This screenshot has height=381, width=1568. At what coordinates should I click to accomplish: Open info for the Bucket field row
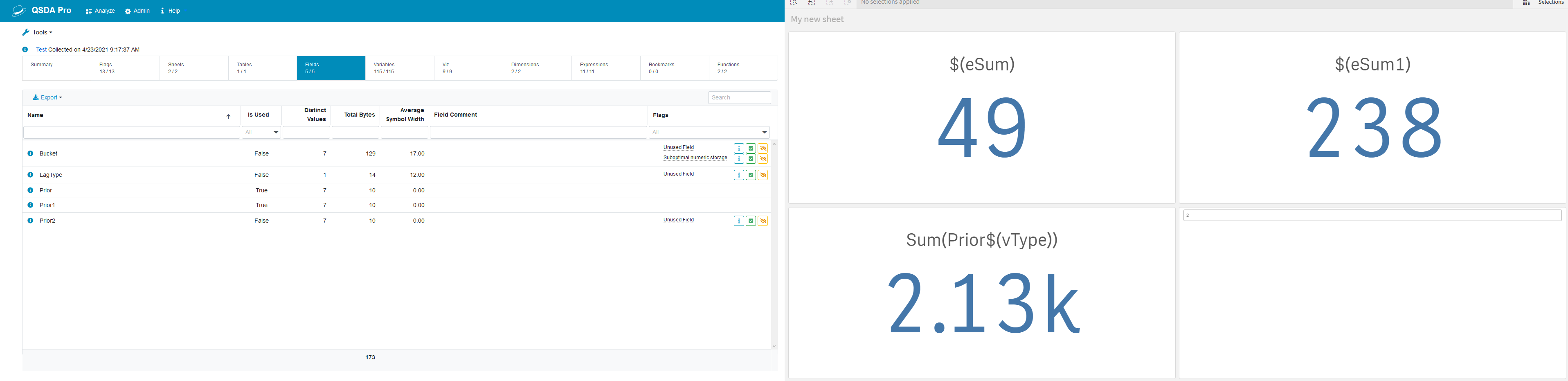pos(30,153)
